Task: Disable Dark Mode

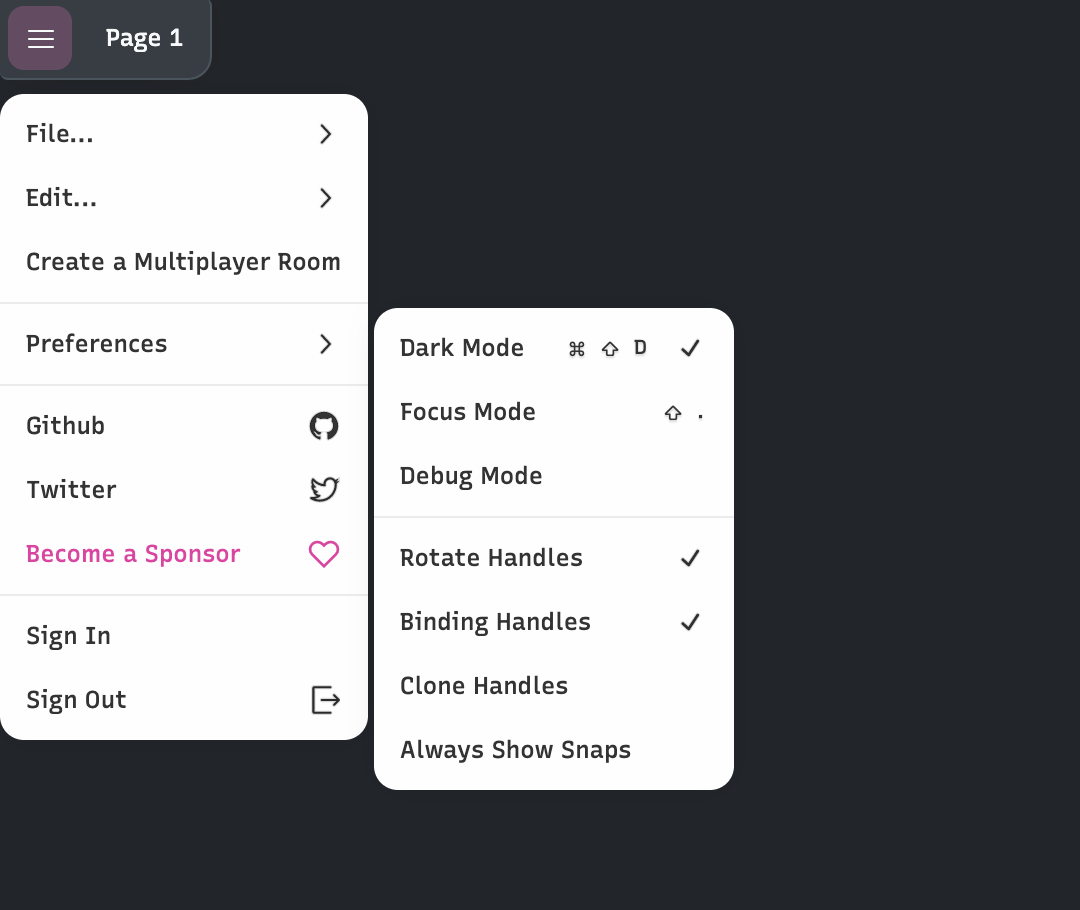Action: [x=462, y=348]
